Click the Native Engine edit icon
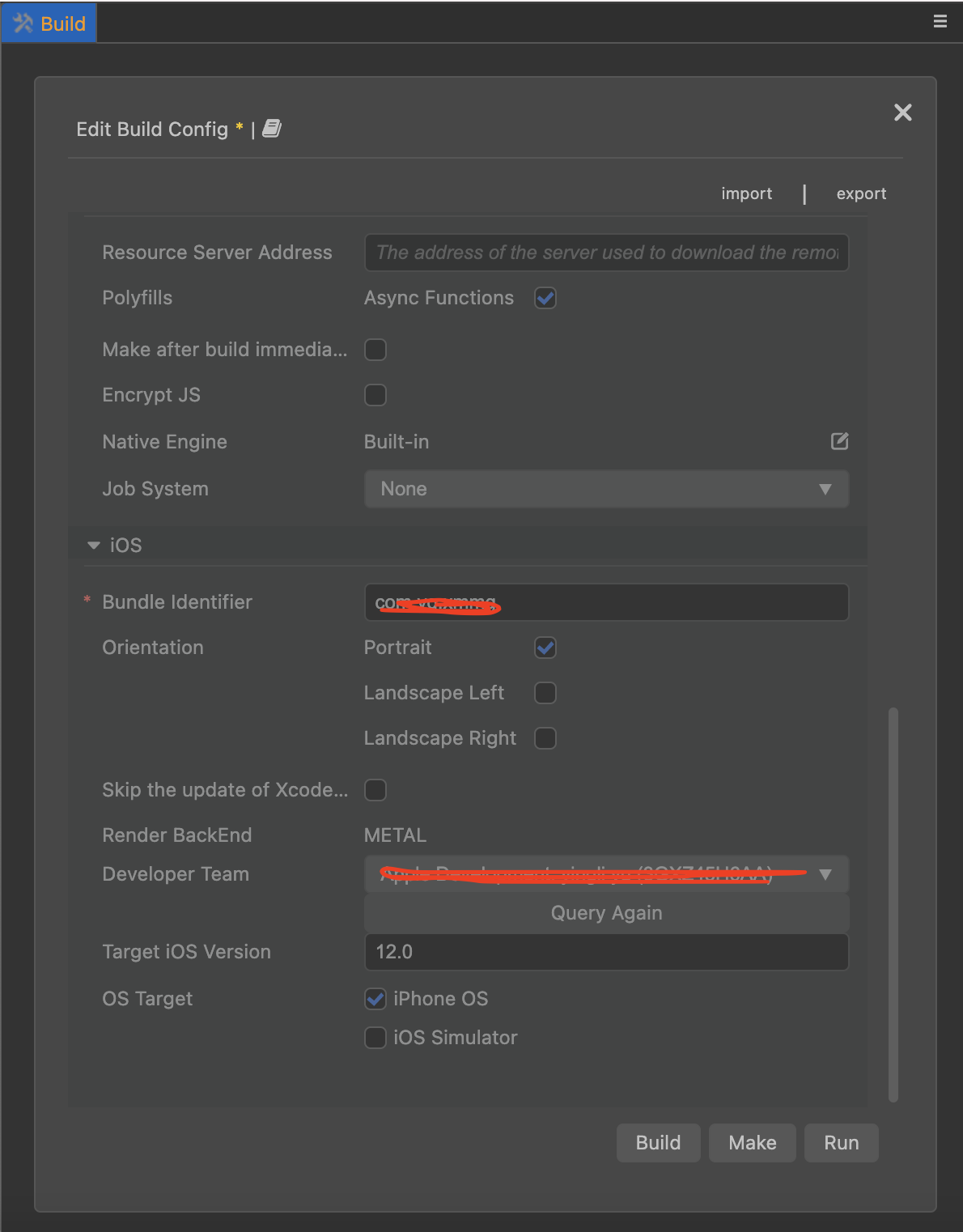This screenshot has width=963, height=1232. (839, 441)
